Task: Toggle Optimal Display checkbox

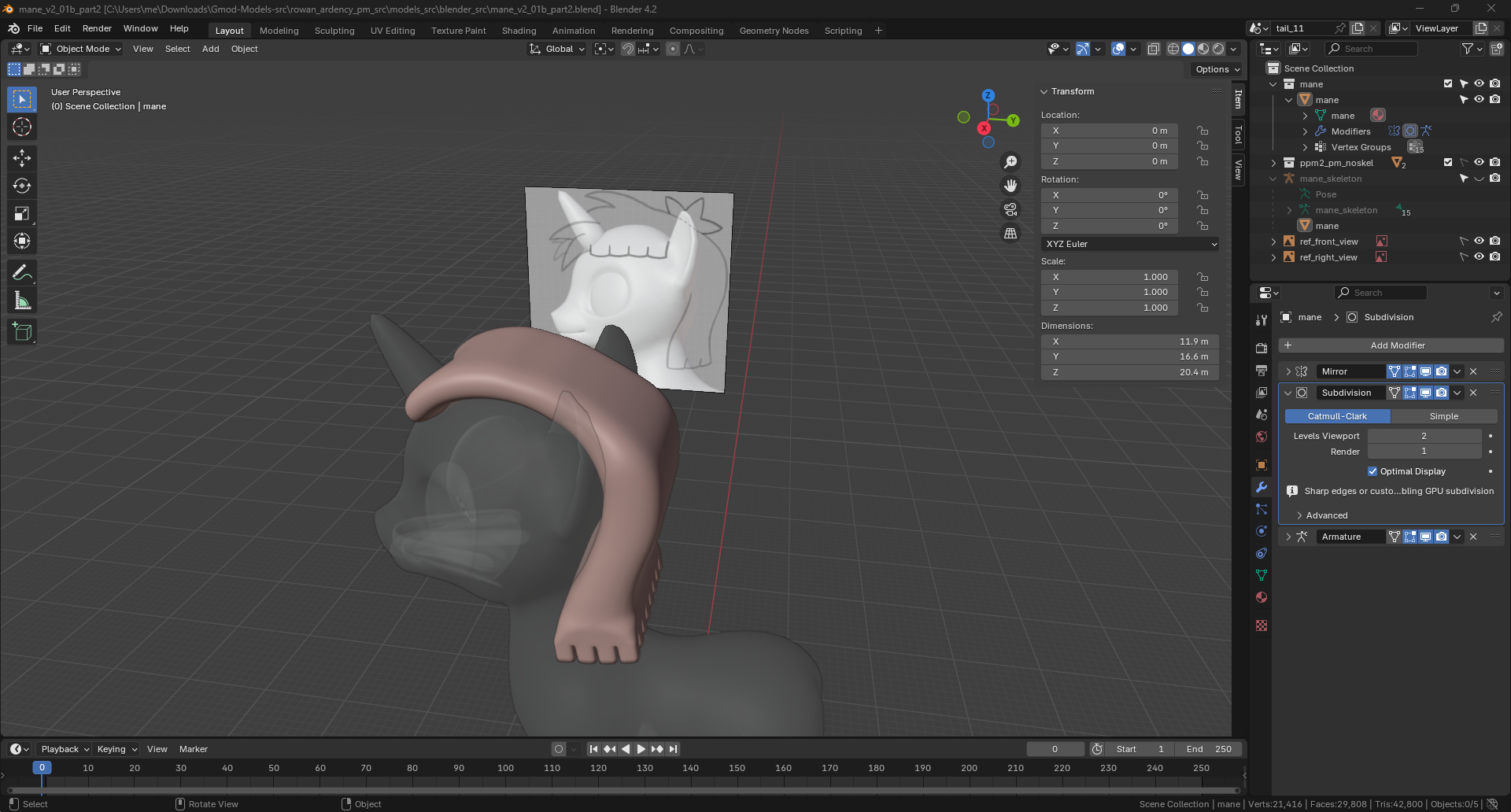Action: tap(1372, 471)
